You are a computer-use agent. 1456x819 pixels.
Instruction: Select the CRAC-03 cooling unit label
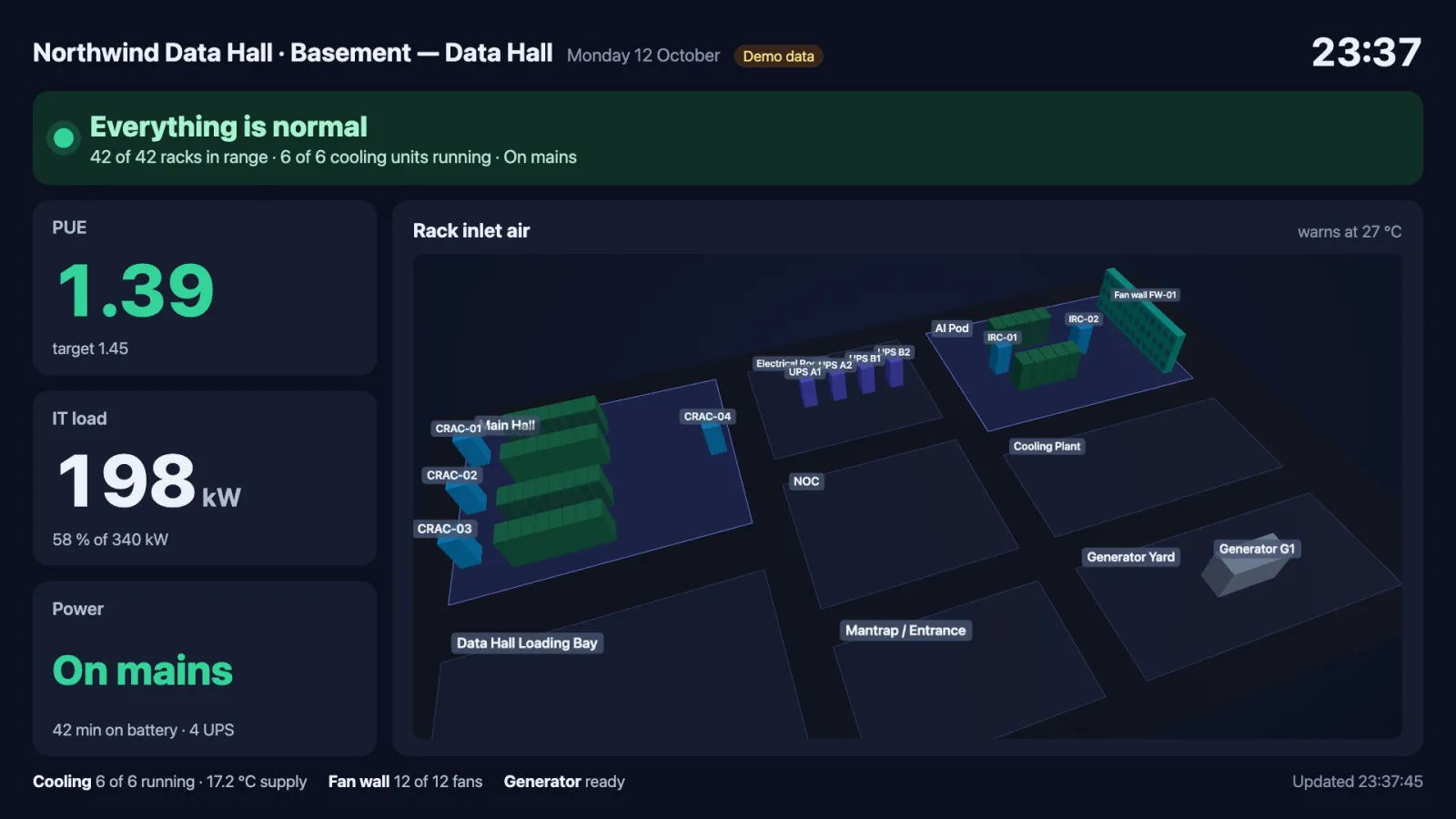click(x=444, y=529)
